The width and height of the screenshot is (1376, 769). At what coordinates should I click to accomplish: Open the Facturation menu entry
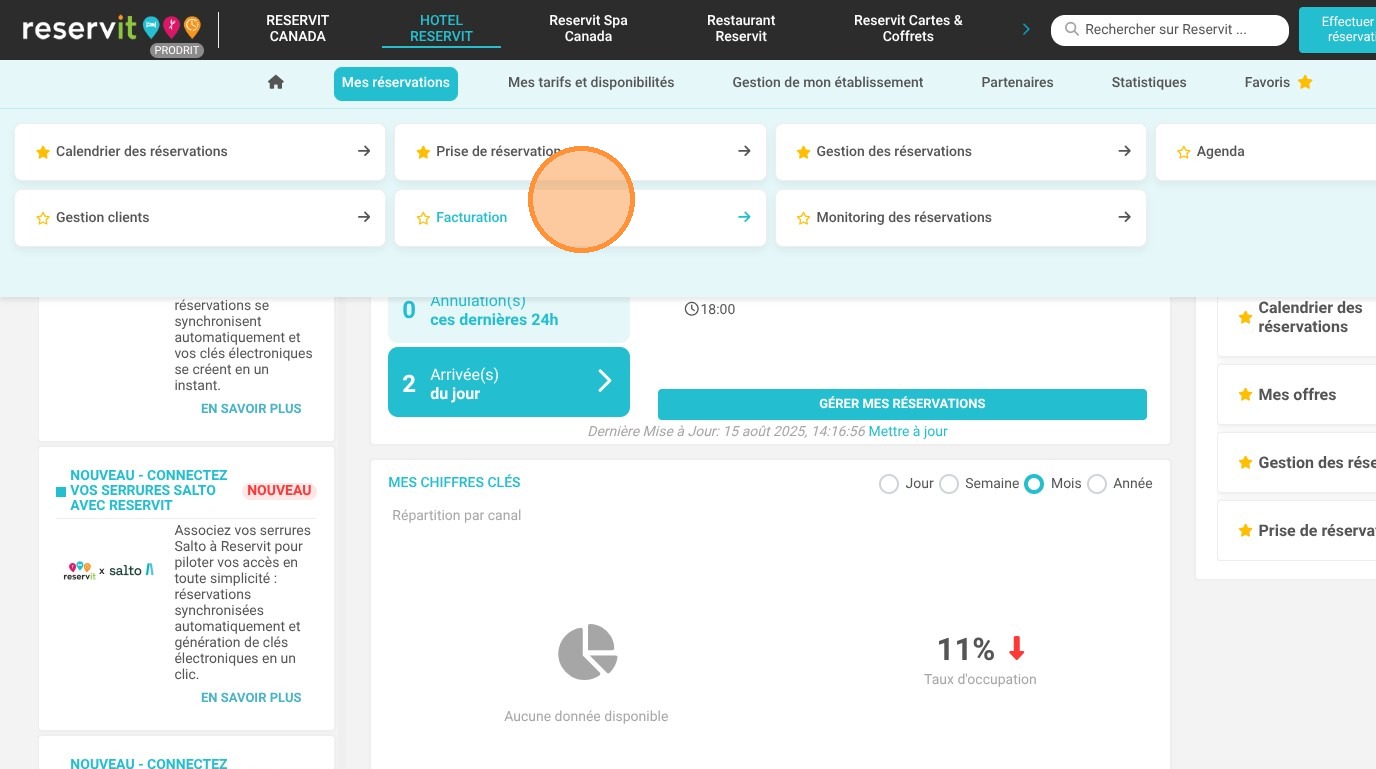pyautogui.click(x=580, y=218)
